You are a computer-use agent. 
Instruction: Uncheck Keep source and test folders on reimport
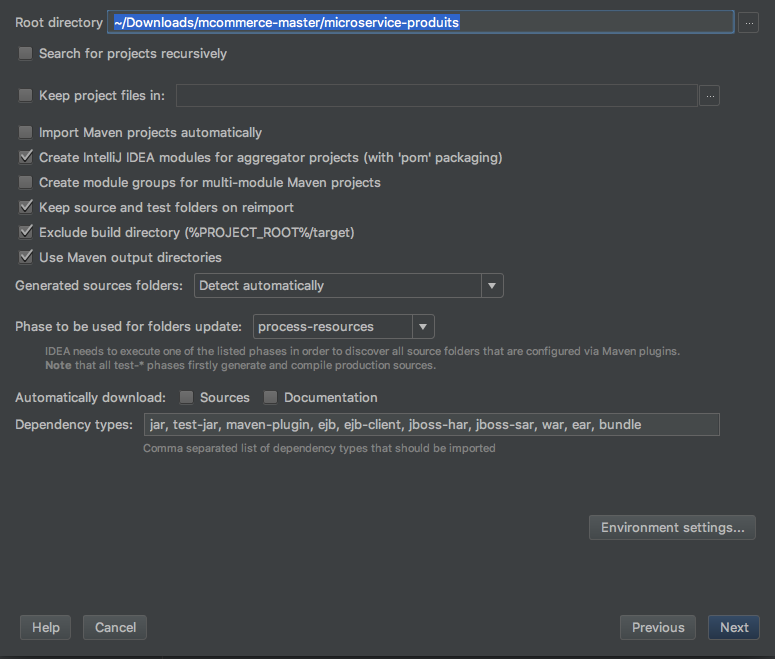click(x=26, y=208)
